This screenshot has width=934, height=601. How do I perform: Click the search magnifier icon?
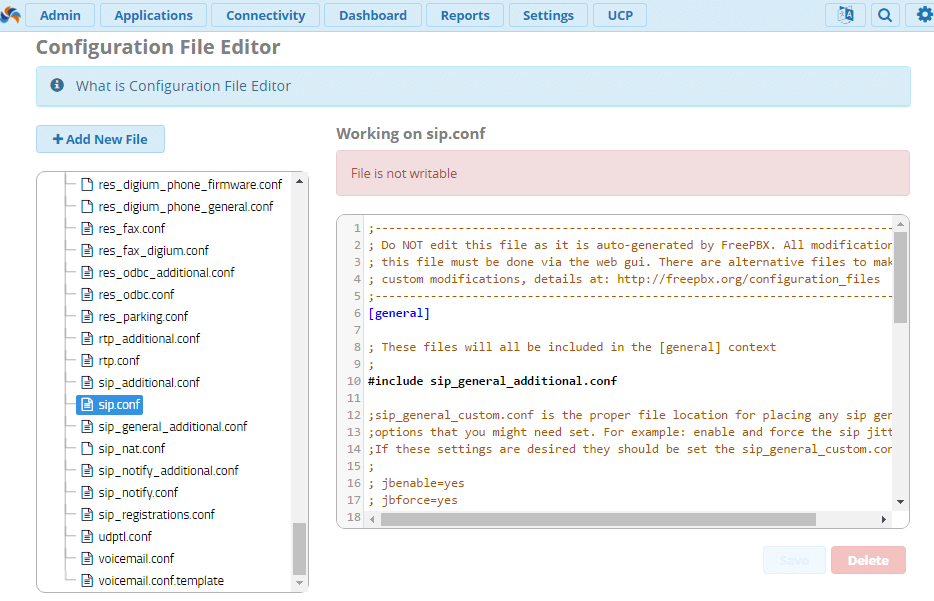pos(885,15)
